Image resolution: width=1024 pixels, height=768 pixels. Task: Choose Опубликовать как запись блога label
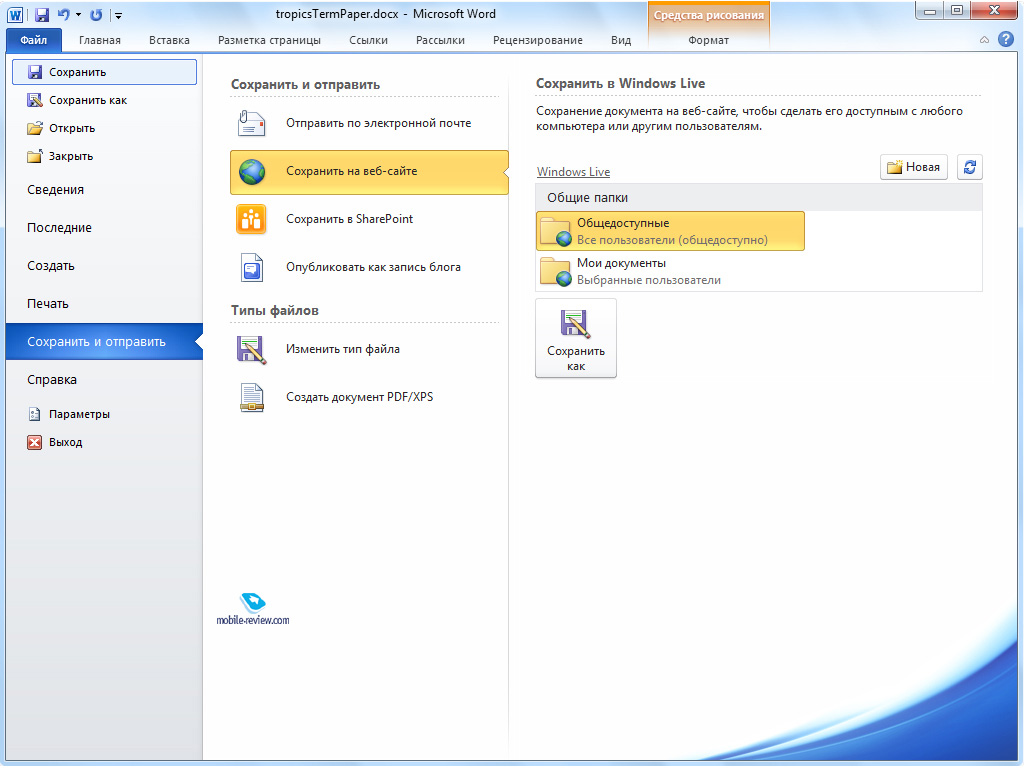[x=373, y=267]
